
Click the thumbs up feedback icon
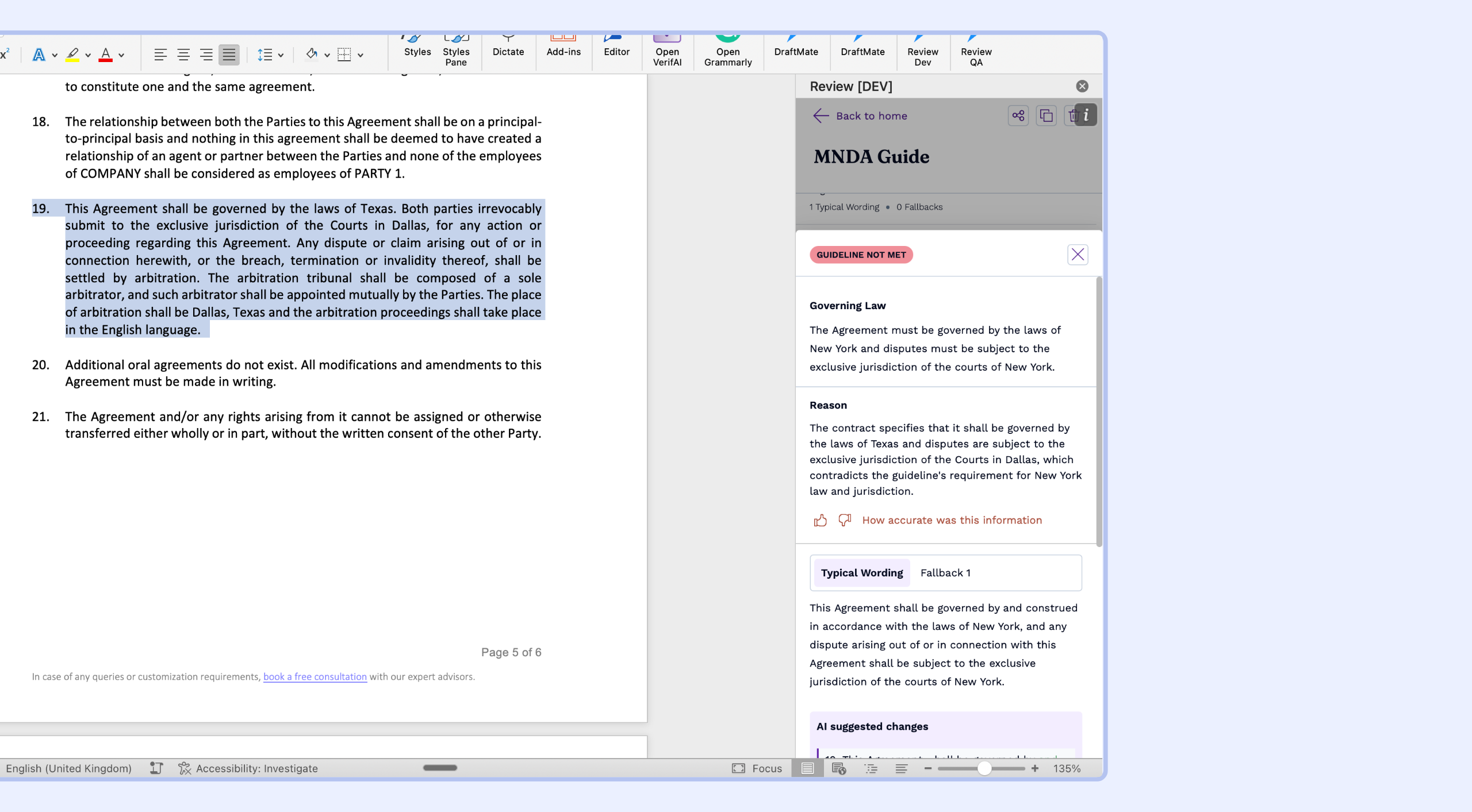820,520
